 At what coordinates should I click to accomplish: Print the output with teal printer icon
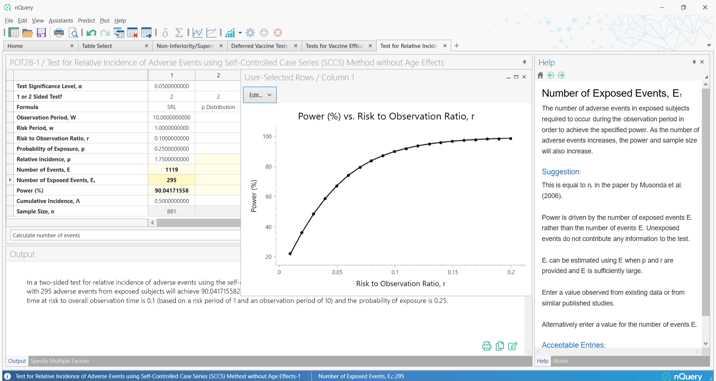pos(487,346)
